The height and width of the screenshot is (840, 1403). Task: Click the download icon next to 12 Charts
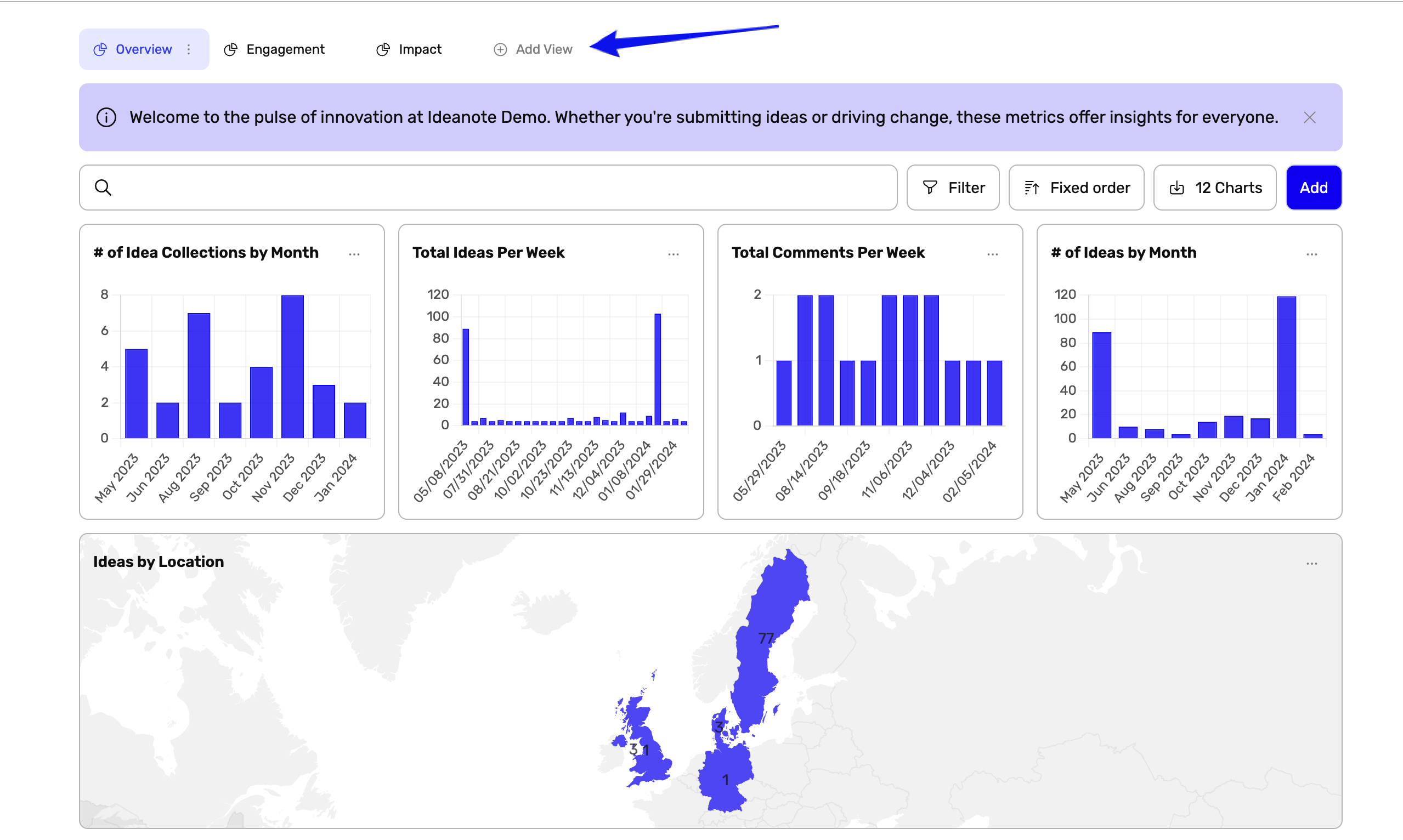coord(1177,188)
